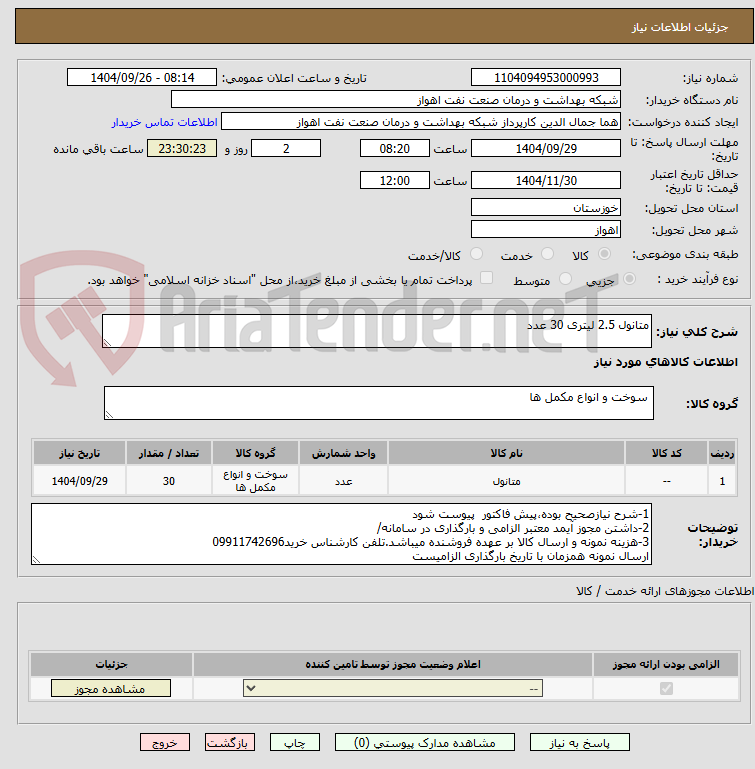The width and height of the screenshot is (755, 769).
Task: Click the deadline time 08:20 field
Action: pos(394,149)
